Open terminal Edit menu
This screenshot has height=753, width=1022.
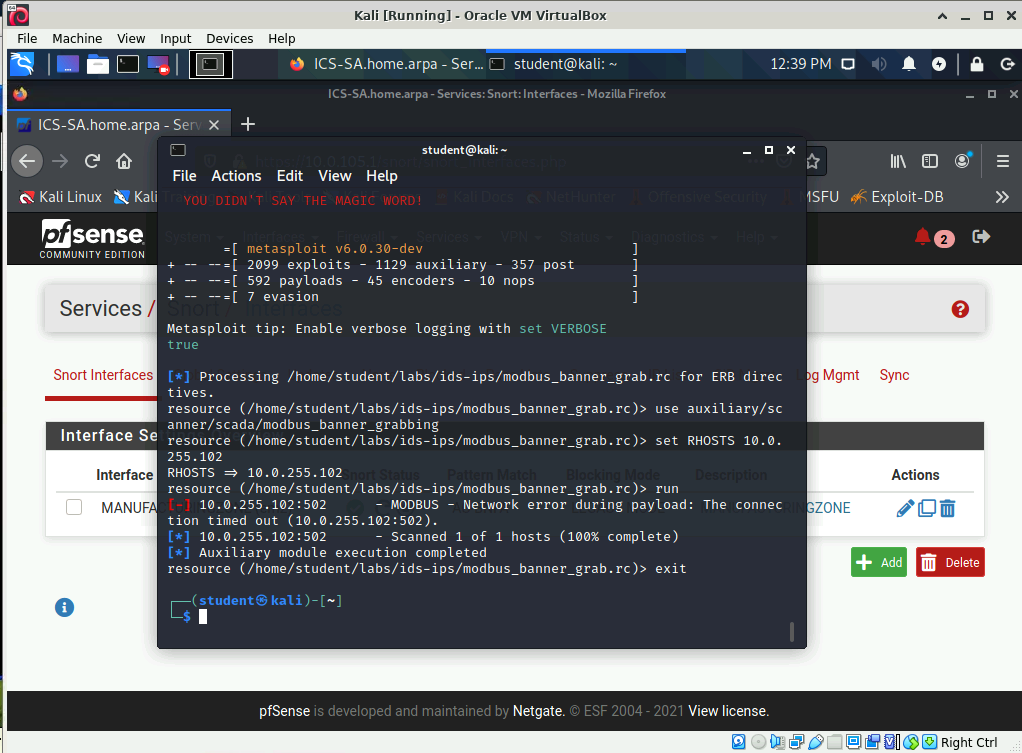tap(289, 176)
